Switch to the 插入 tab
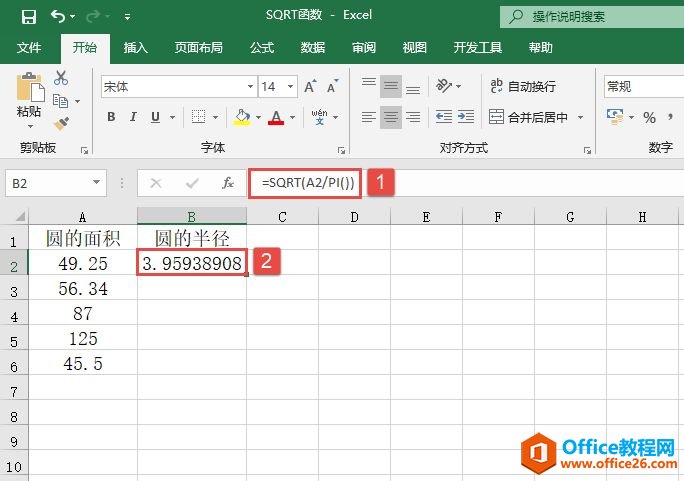 (x=135, y=48)
